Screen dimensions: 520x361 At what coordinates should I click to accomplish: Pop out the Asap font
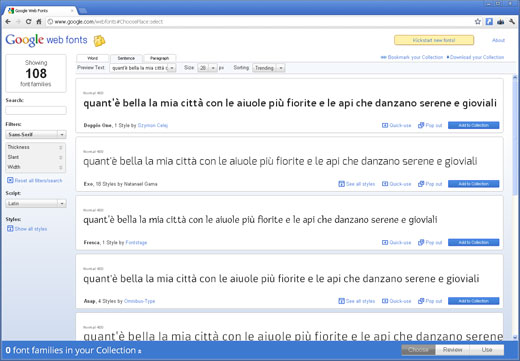pyautogui.click(x=430, y=301)
